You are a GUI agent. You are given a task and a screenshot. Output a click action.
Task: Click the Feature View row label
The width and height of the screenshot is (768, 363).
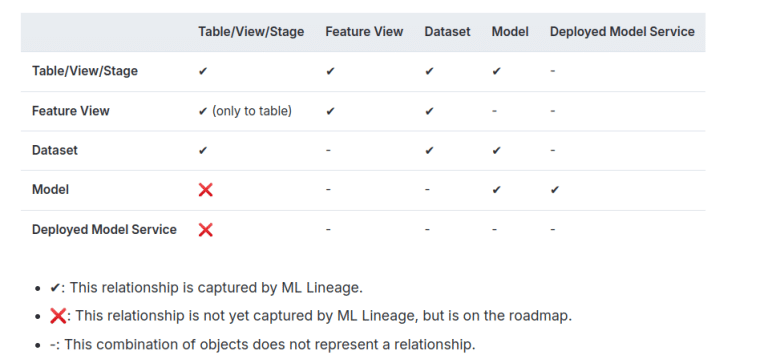pos(71,111)
